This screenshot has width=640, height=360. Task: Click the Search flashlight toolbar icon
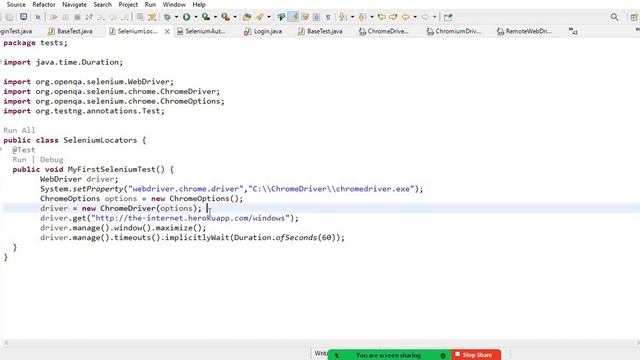click(x=281, y=17)
